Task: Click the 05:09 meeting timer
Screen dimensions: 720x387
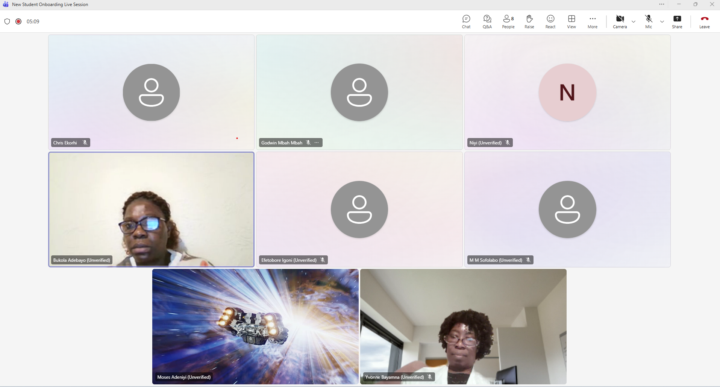Action: coord(33,22)
